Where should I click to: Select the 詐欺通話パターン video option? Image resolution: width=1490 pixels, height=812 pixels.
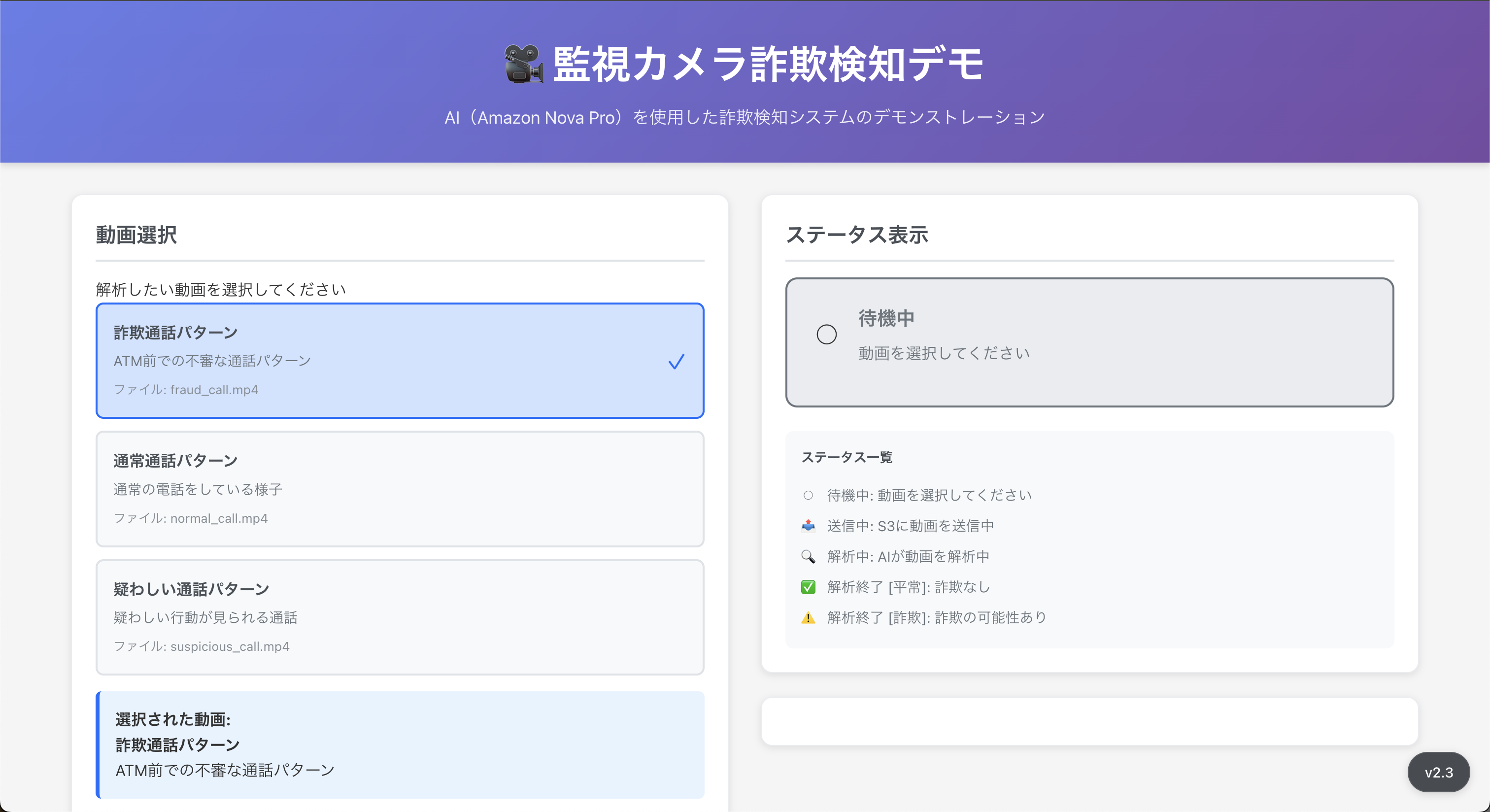pyautogui.click(x=399, y=360)
